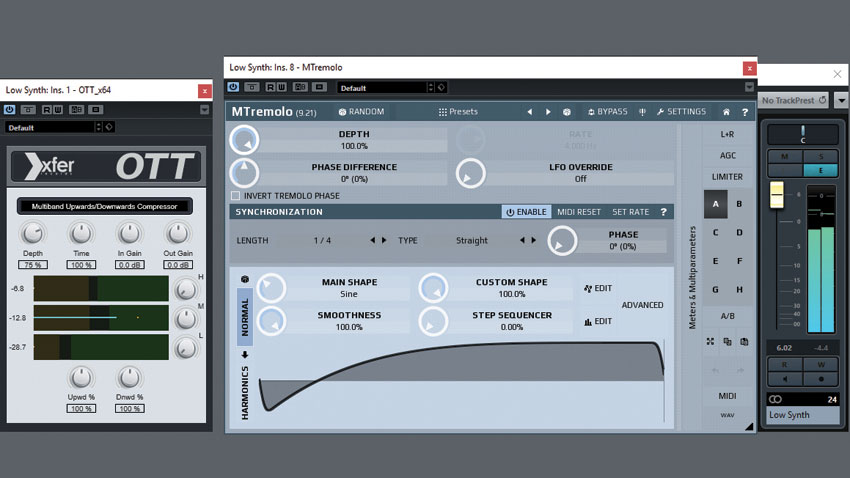Click OTT Depth knob

33,234
